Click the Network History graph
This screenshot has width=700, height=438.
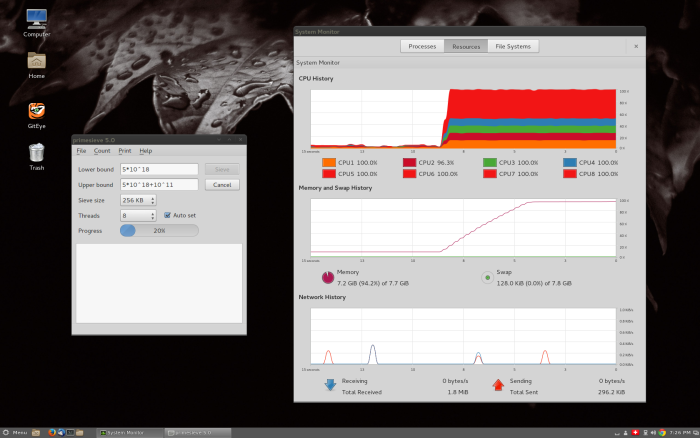[463, 336]
